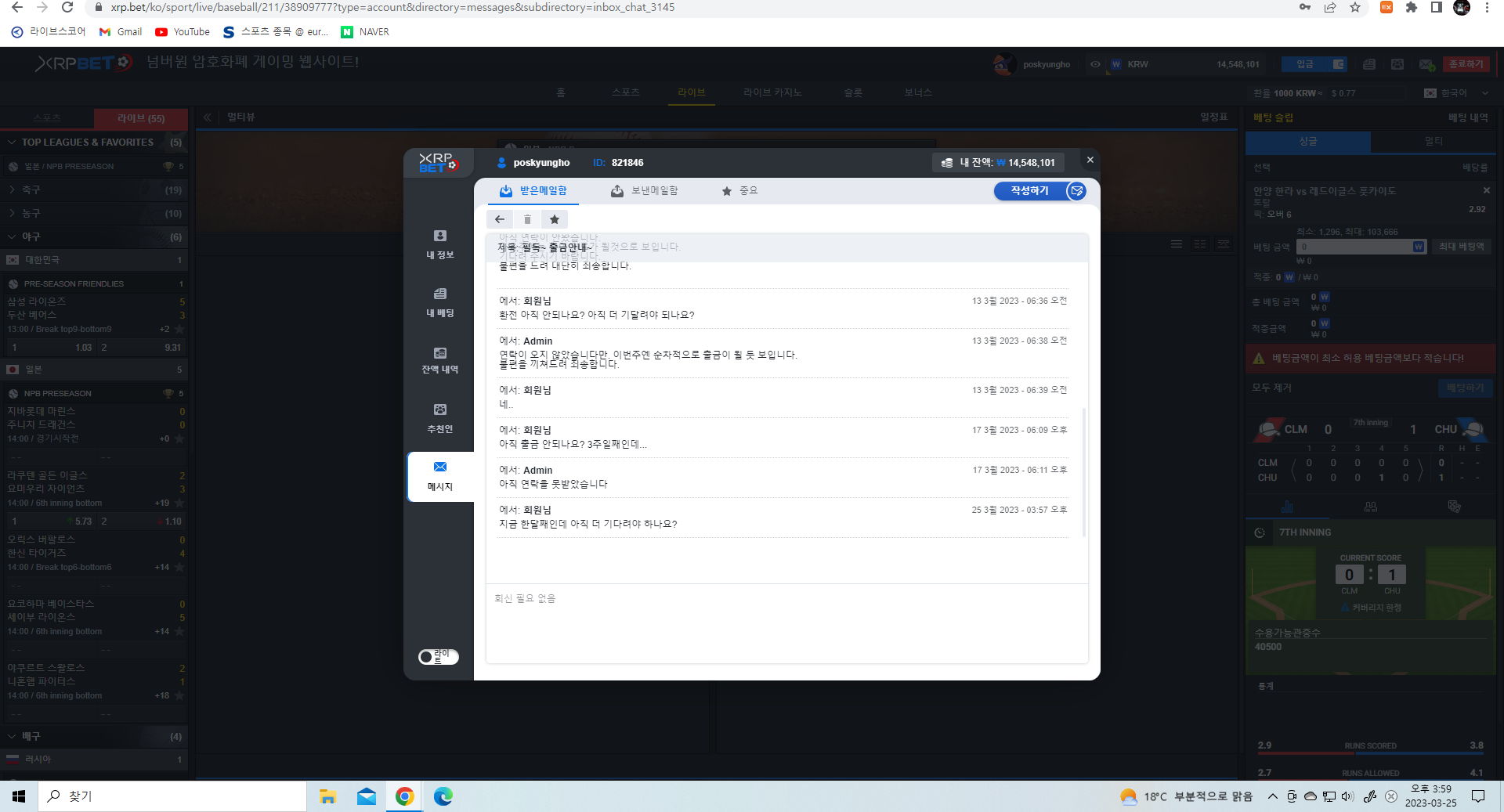Open 잔액 내역 balance history icon
1504x812 pixels.
tap(440, 359)
